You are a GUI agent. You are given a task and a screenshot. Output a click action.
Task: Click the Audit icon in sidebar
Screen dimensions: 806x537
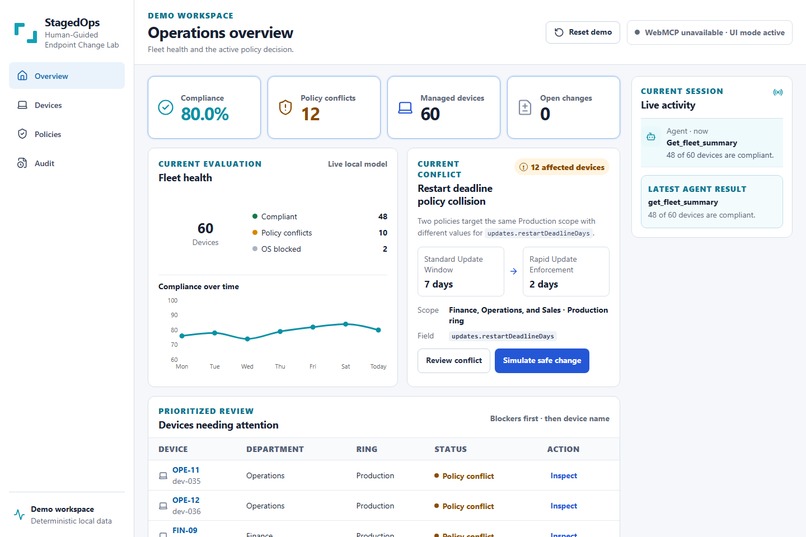click(22, 163)
